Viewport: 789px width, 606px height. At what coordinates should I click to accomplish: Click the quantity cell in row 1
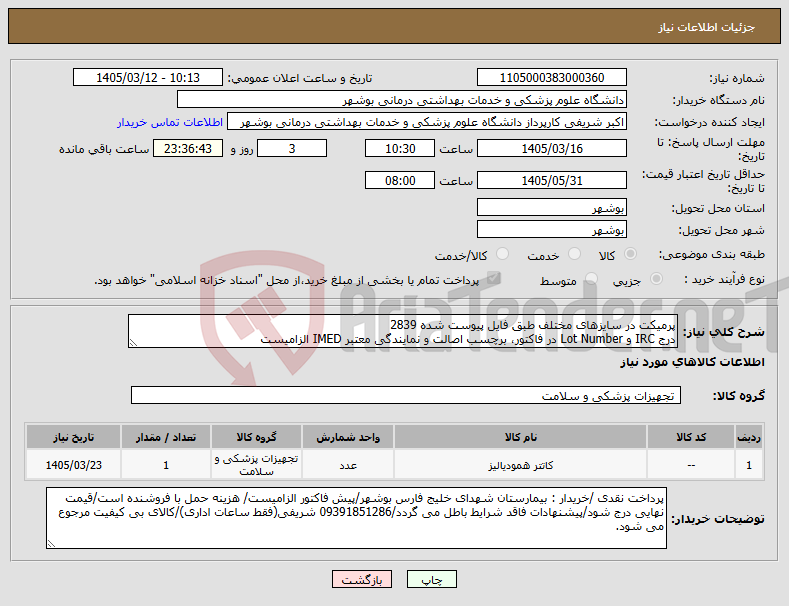click(x=166, y=465)
